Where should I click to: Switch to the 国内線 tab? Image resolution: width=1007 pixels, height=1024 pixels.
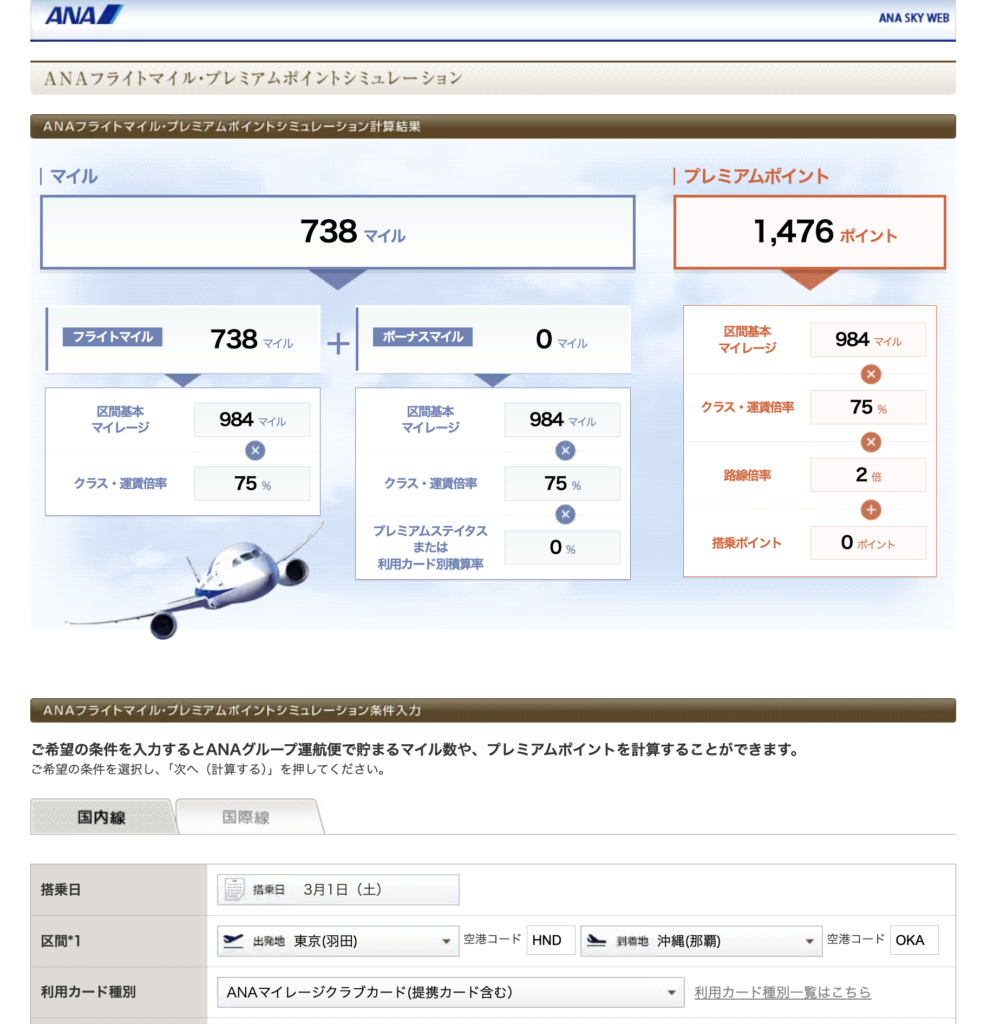102,817
